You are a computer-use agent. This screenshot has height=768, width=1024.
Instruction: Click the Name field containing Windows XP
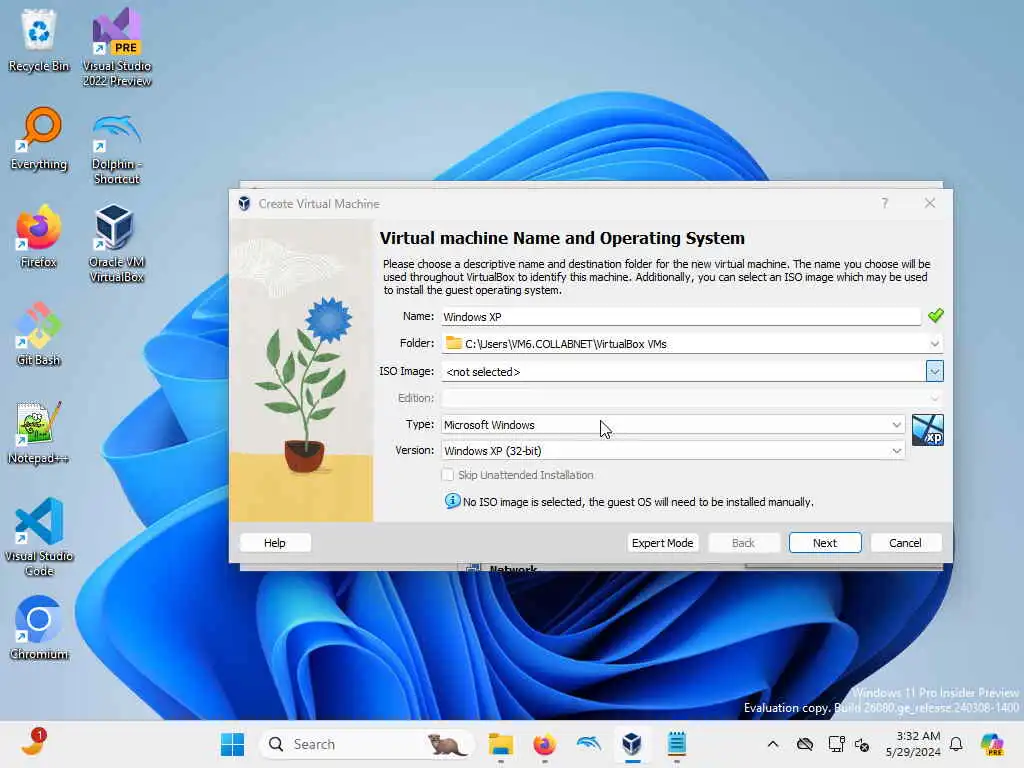(681, 317)
